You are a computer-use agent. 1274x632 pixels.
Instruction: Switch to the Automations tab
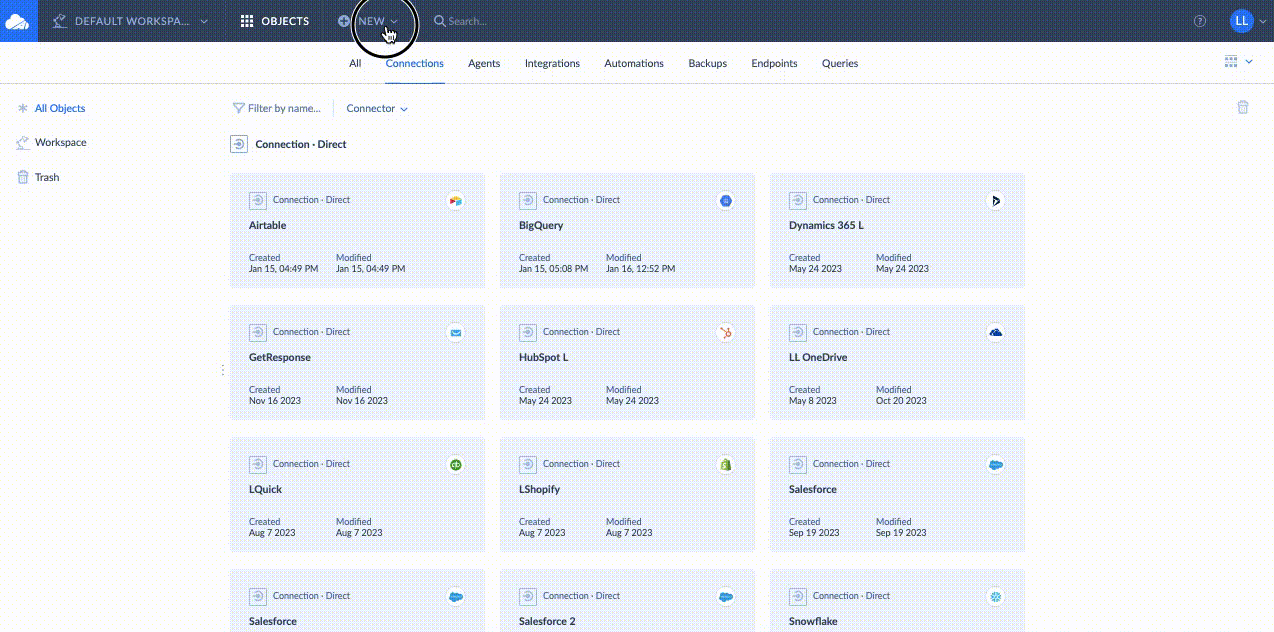tap(633, 63)
